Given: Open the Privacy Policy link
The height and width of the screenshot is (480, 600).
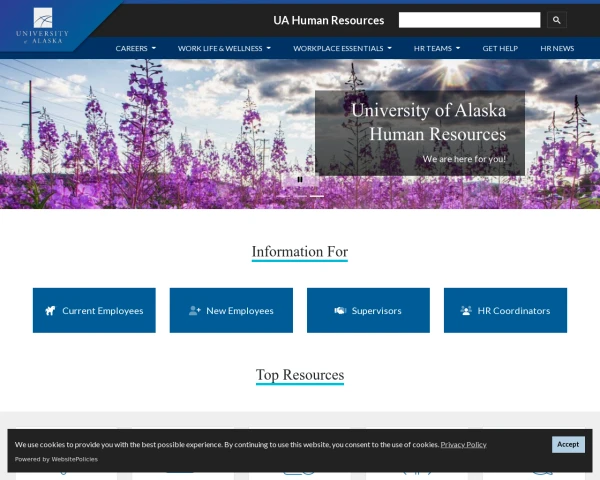Looking at the screenshot, I should 463,444.
